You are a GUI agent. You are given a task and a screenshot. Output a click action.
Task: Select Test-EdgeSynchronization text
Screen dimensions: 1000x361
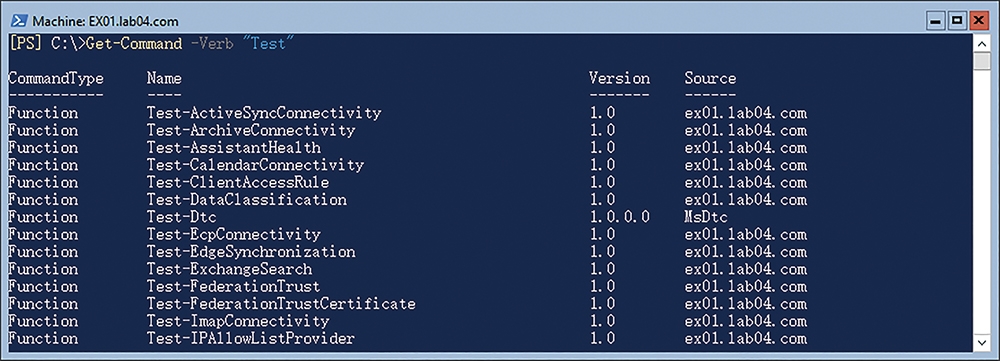(x=251, y=251)
